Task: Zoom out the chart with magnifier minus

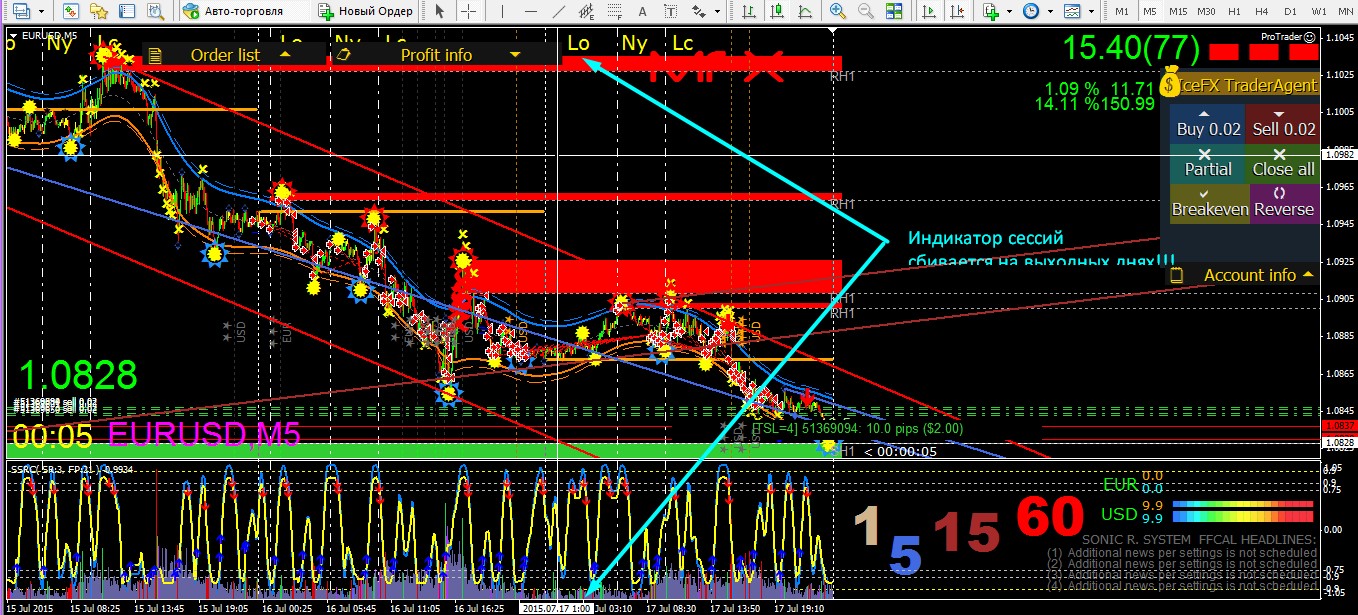Action: [x=866, y=11]
